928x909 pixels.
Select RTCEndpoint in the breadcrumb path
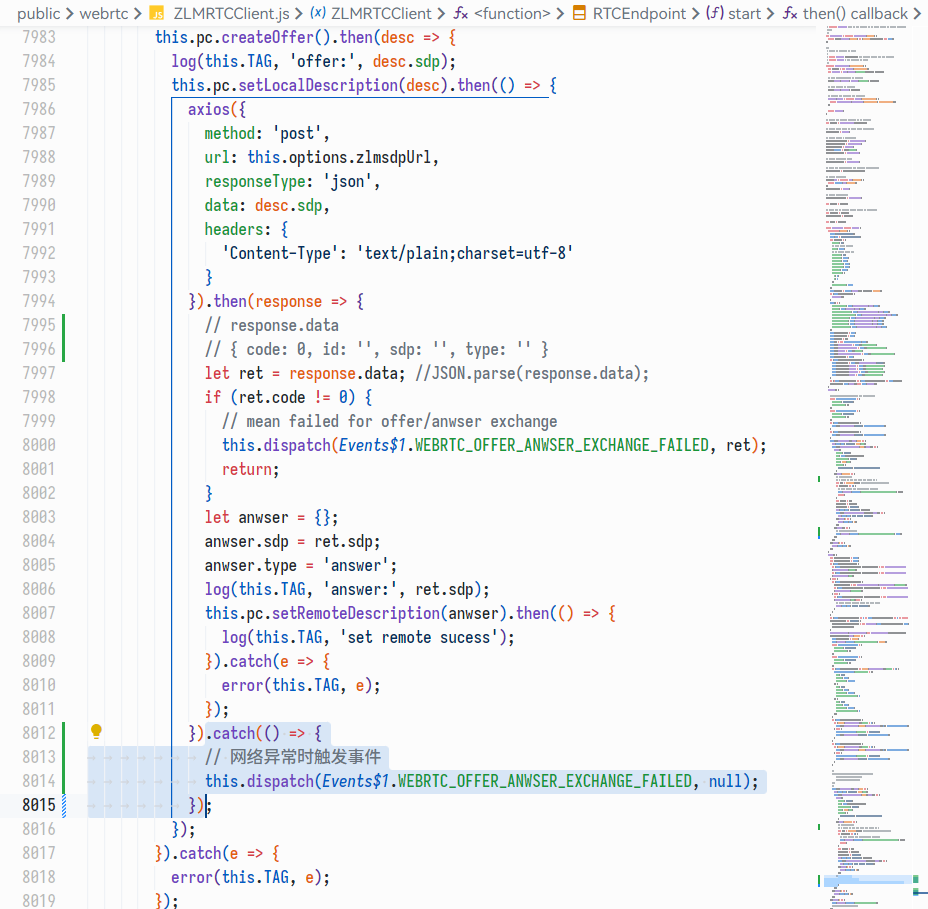[640, 13]
